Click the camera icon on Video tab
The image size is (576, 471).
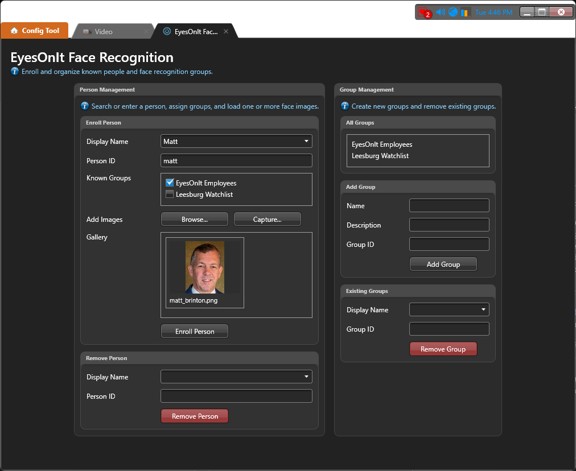point(86,32)
